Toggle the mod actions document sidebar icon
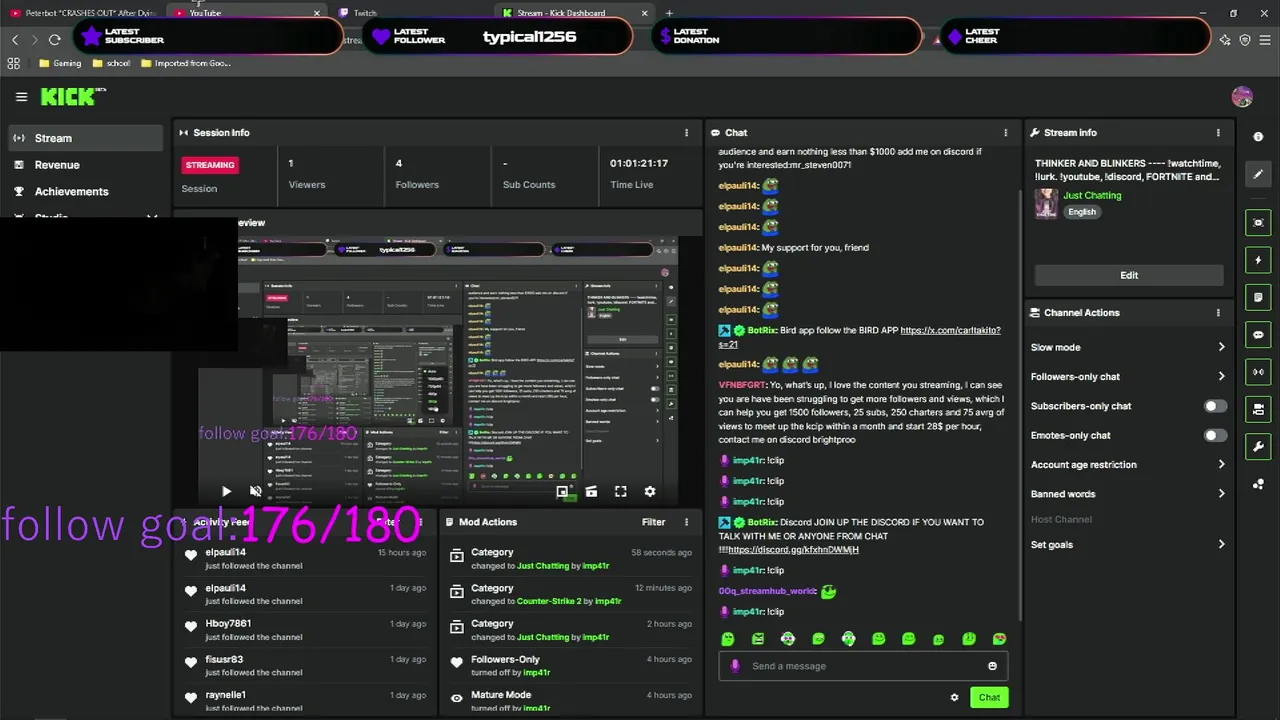 pyautogui.click(x=1258, y=297)
